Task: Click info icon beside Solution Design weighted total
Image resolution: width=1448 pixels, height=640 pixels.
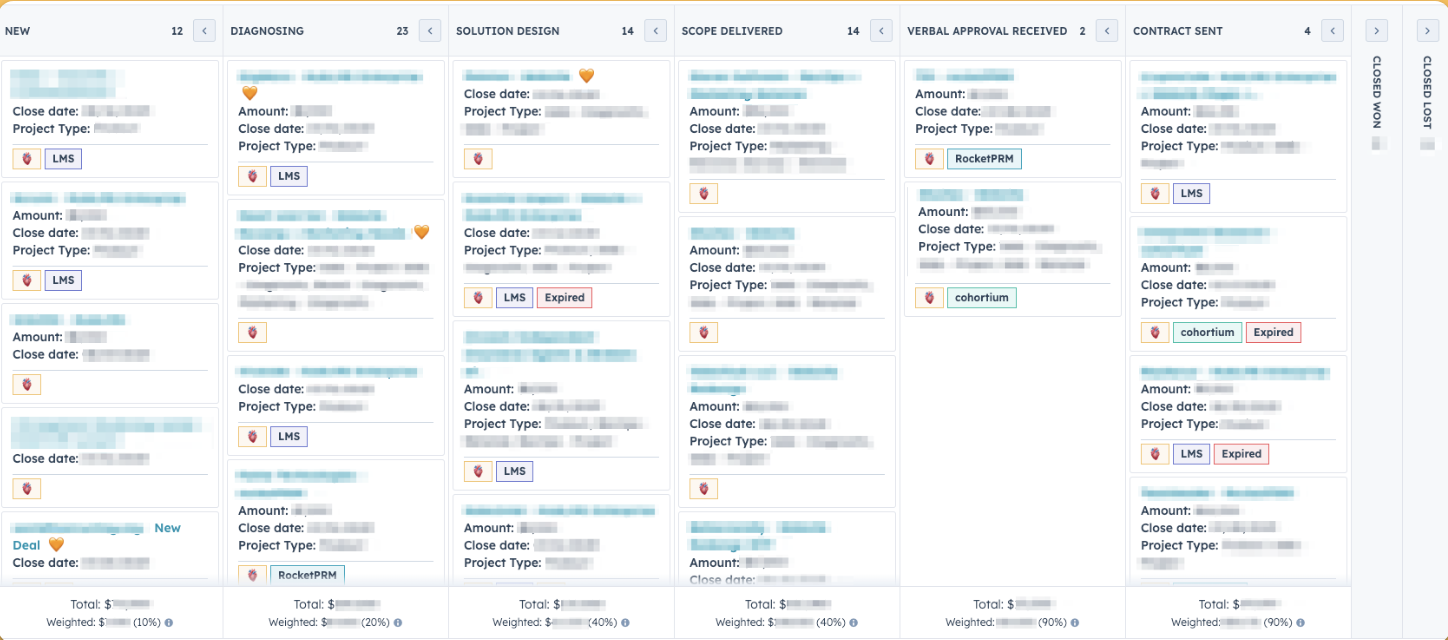Action: (623, 623)
